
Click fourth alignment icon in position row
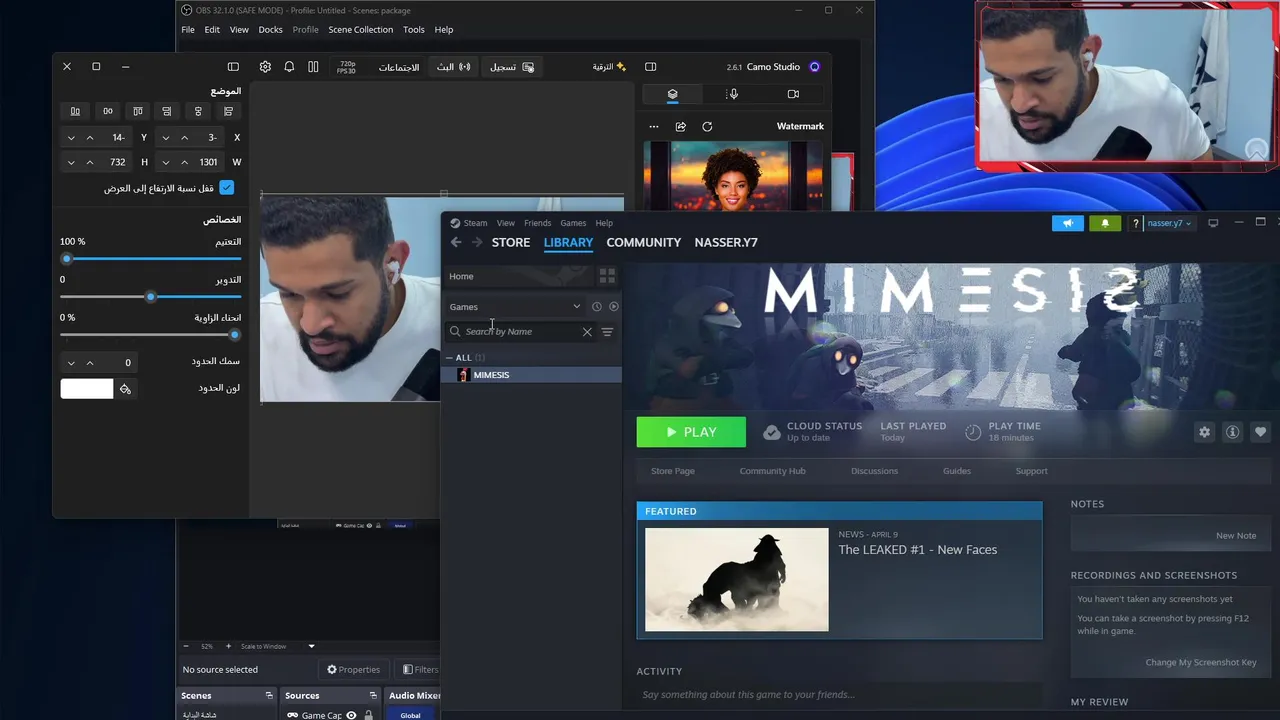click(x=167, y=111)
